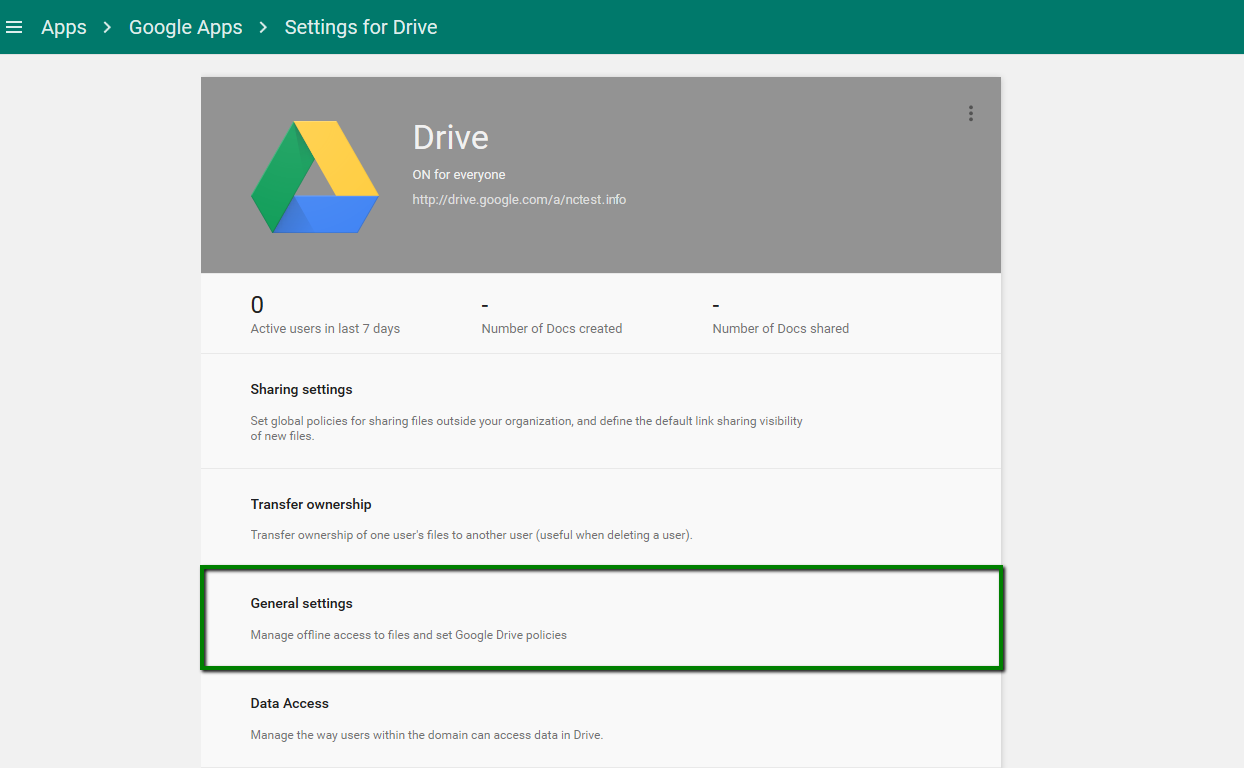Screen dimensions: 1244x768
Task: Click ON for everyone status
Action: pyautogui.click(x=459, y=174)
